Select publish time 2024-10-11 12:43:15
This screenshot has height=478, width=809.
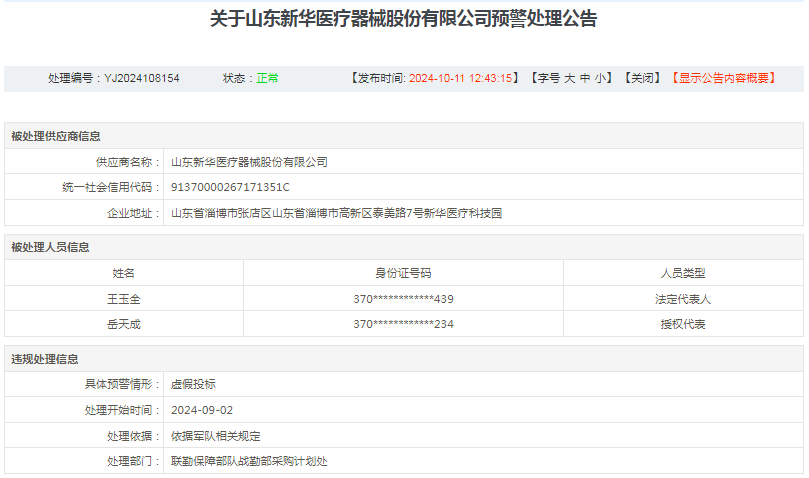pos(460,78)
